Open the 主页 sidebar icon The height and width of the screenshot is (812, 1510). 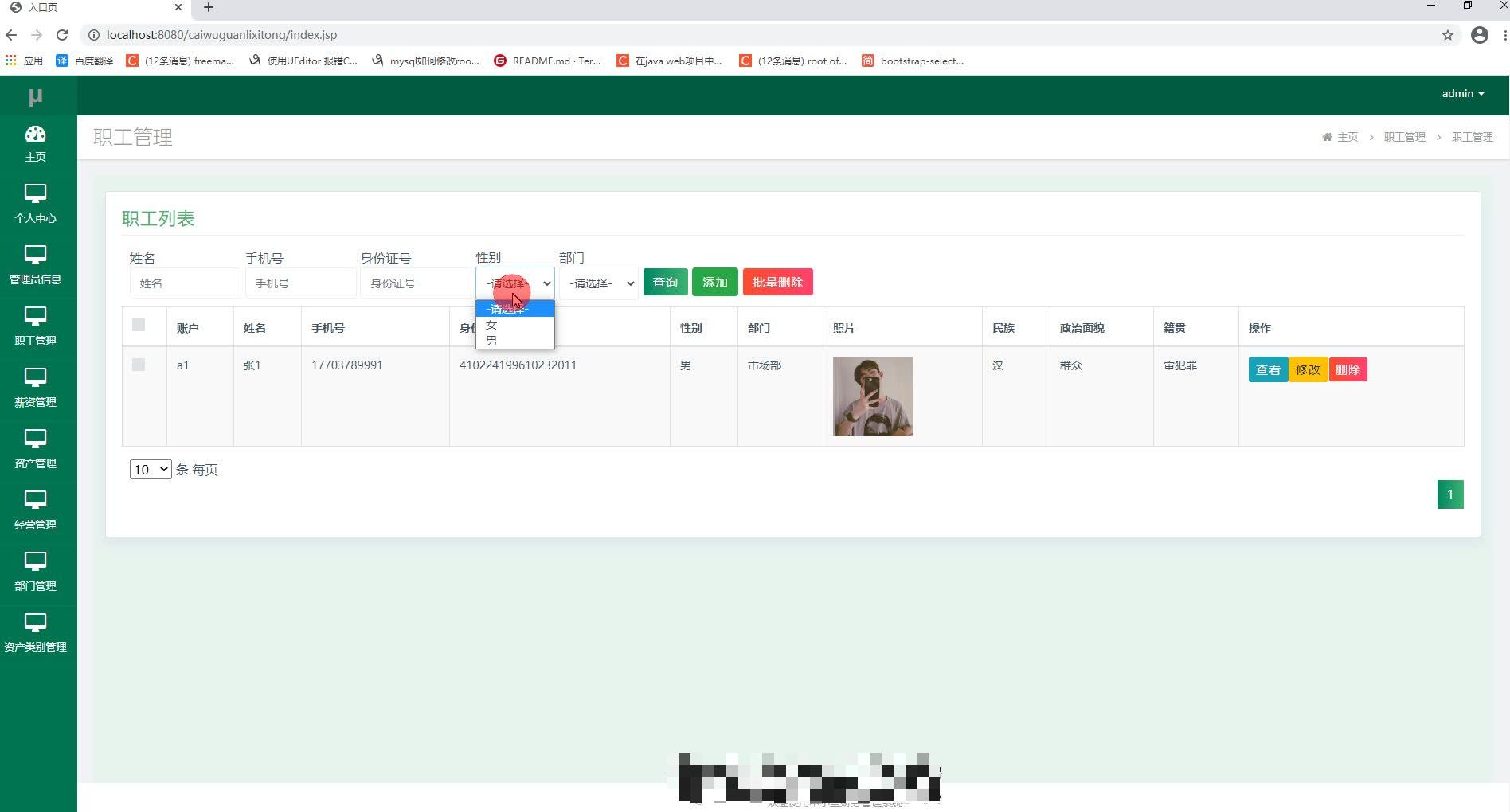pos(35,142)
